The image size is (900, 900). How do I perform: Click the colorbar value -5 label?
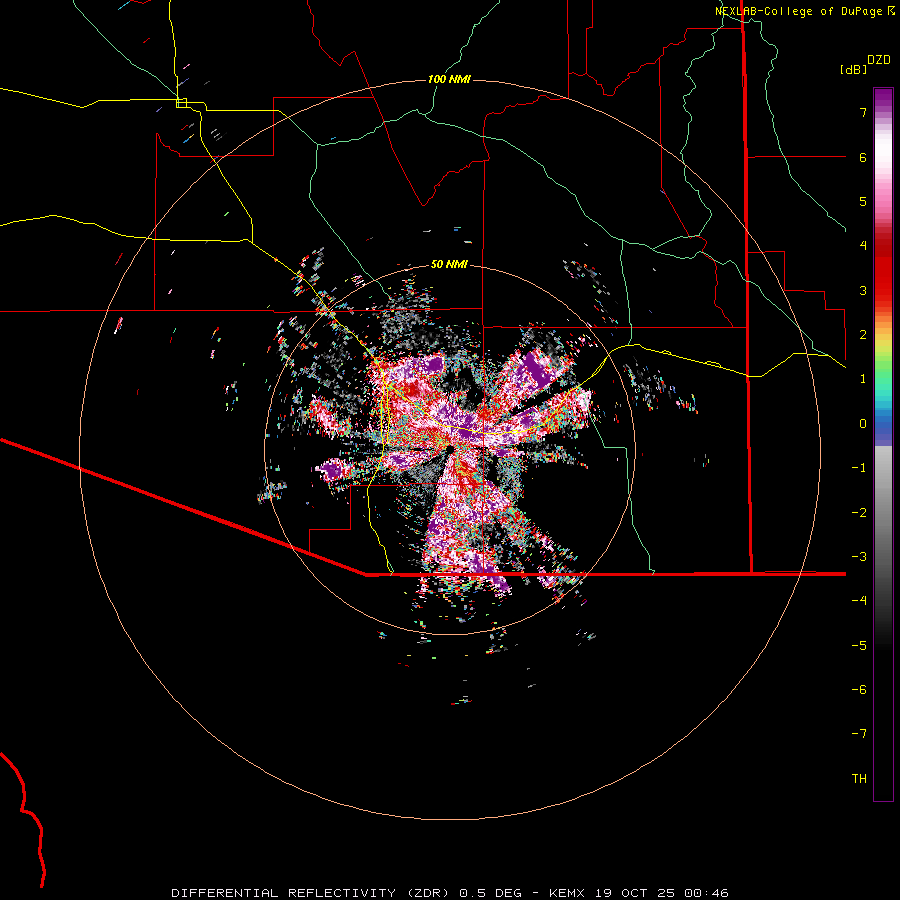pos(859,646)
